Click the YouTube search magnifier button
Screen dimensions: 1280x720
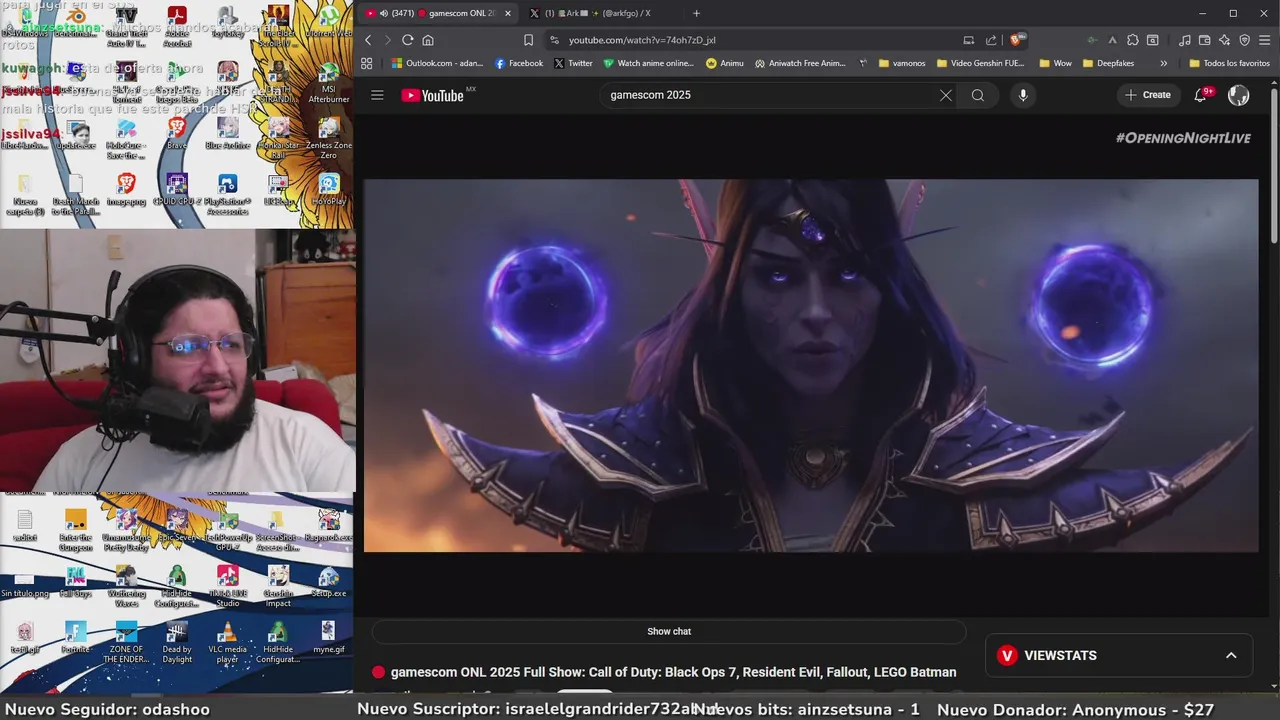pyautogui.click(x=978, y=95)
